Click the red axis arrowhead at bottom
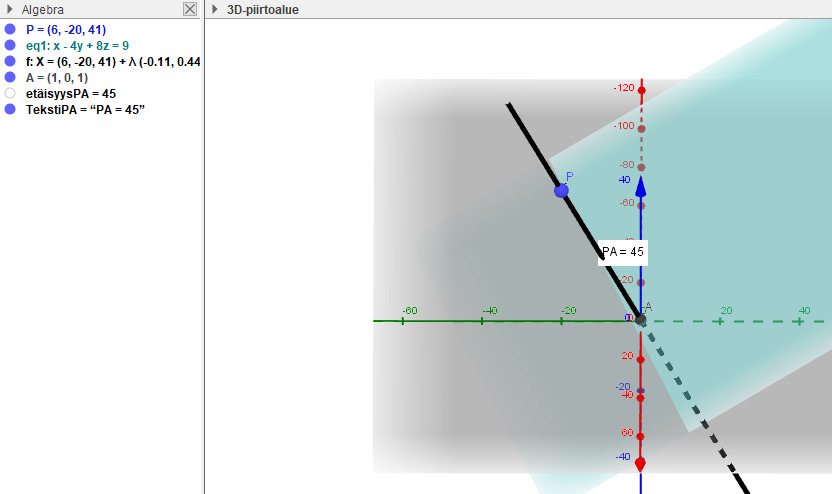This screenshot has width=832, height=494. (640, 464)
